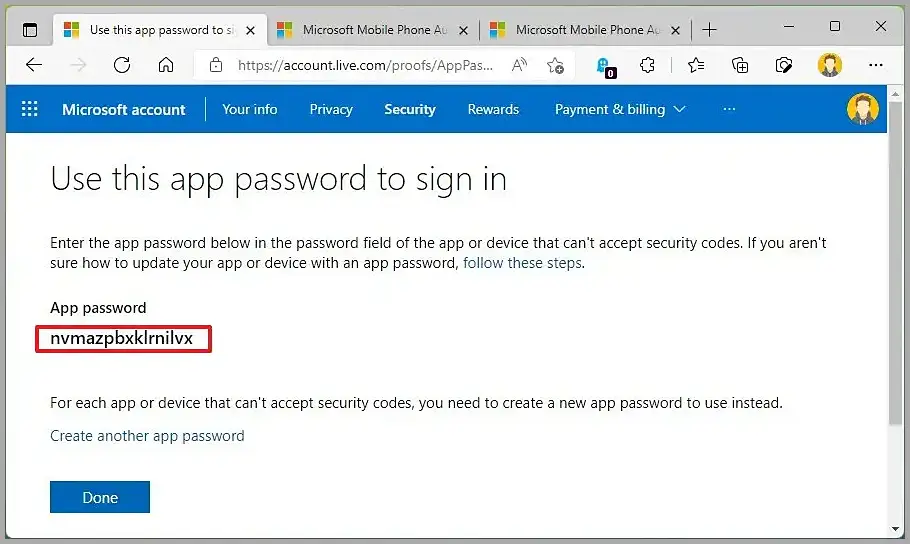Click 'Create another app password' link
The image size is (910, 544).
tap(147, 436)
